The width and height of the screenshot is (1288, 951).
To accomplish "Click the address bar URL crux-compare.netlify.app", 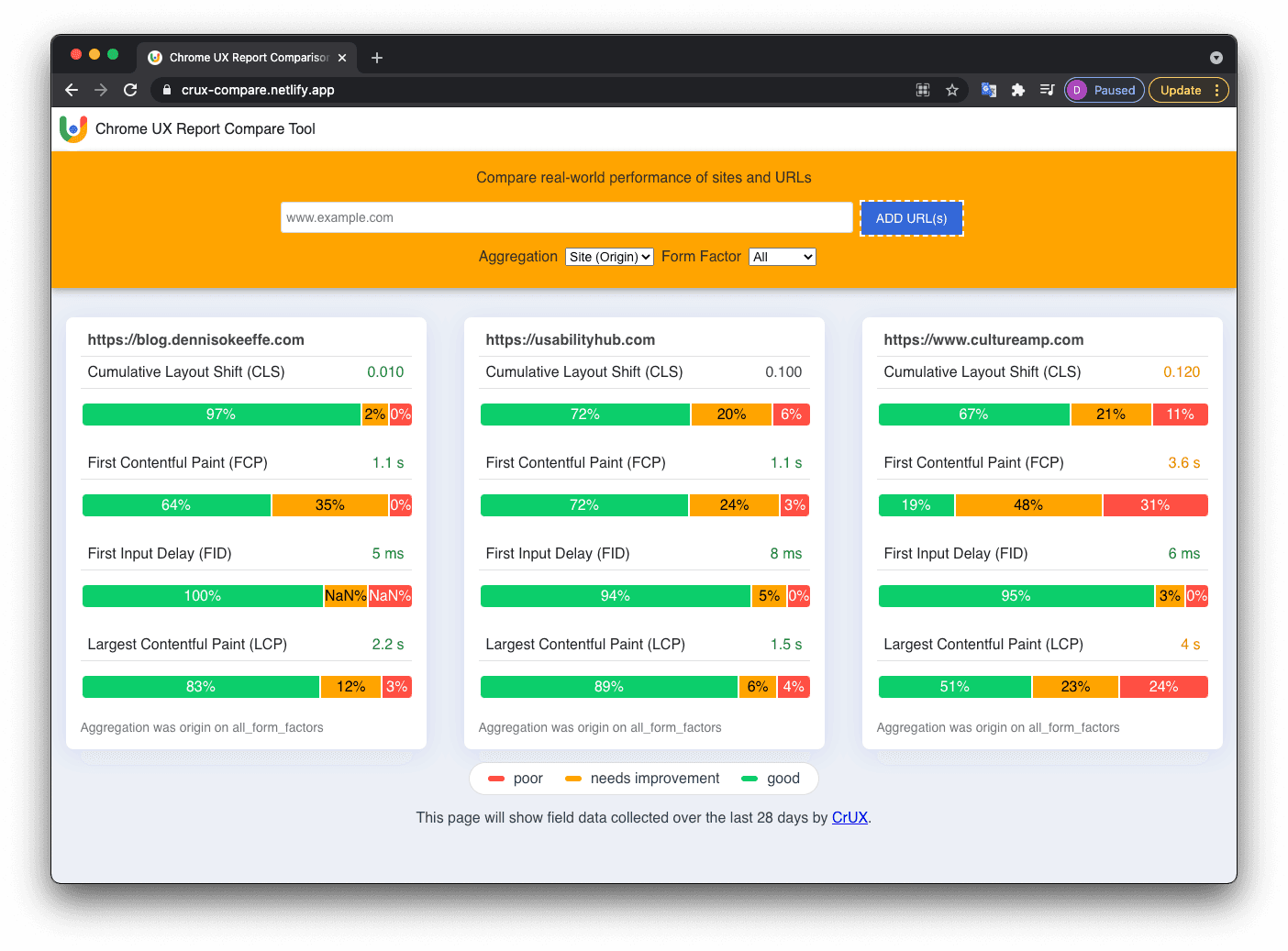I will 258,90.
